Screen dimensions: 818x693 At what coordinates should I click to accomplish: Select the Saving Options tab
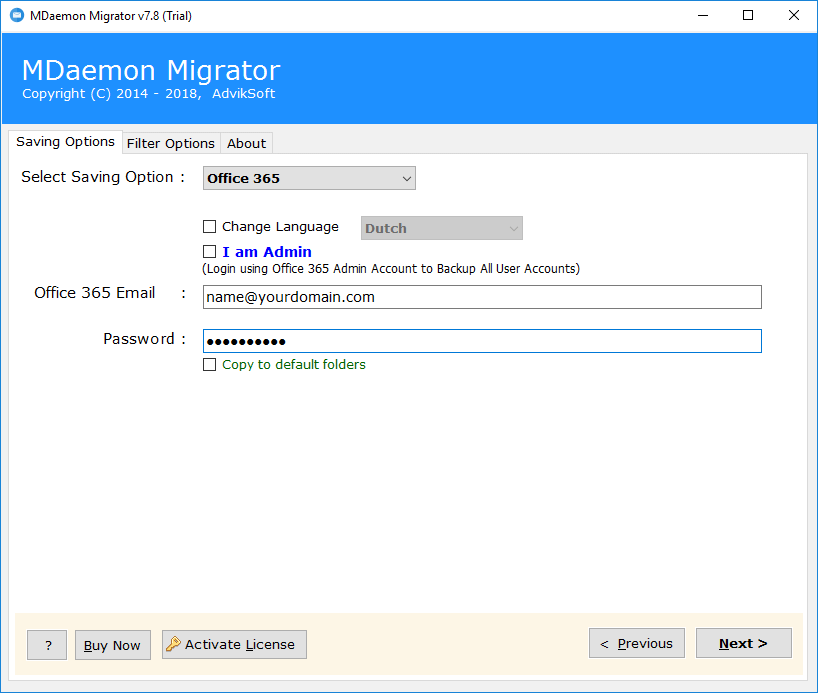point(65,142)
